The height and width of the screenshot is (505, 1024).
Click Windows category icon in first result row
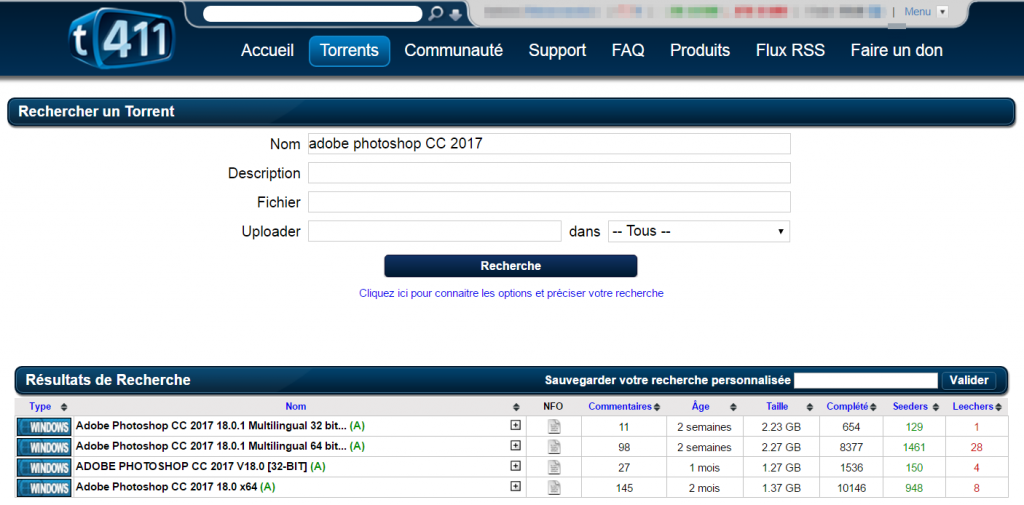coord(44,427)
